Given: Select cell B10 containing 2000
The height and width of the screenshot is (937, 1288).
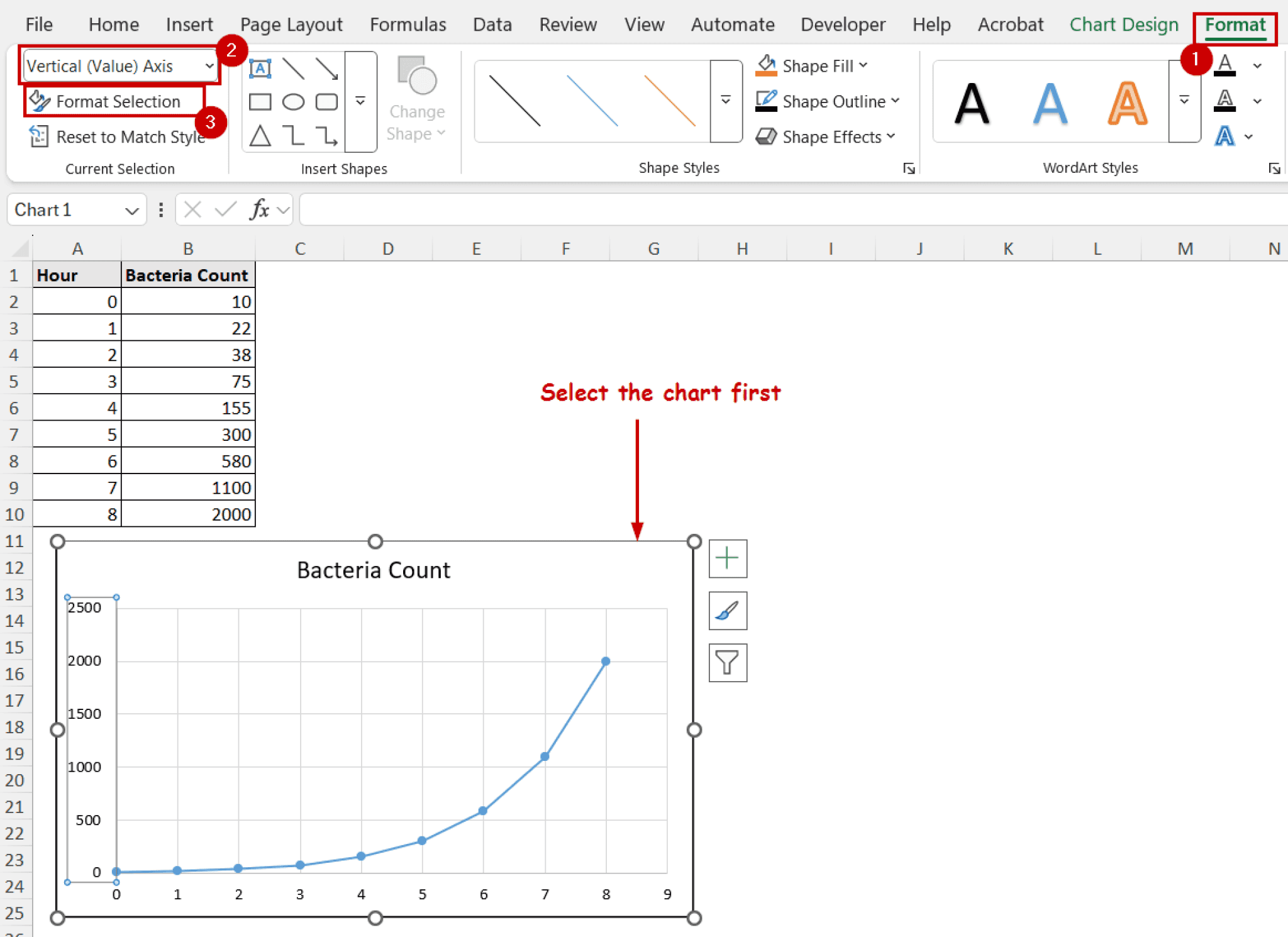Looking at the screenshot, I should pyautogui.click(x=189, y=514).
